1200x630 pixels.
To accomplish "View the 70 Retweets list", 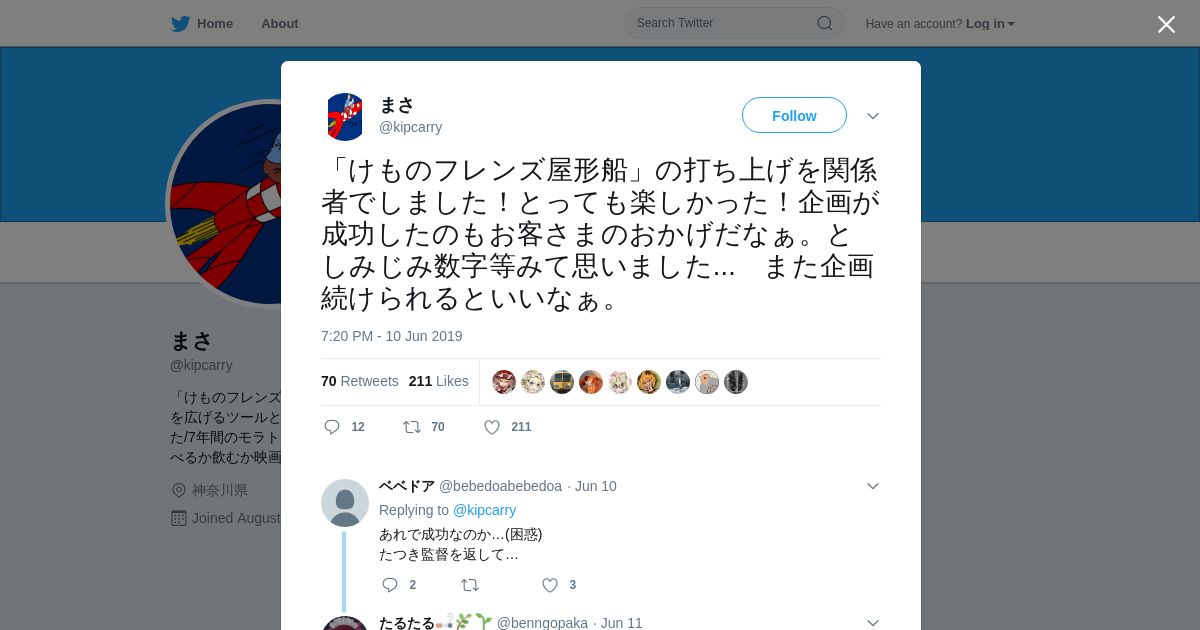I will pos(360,381).
